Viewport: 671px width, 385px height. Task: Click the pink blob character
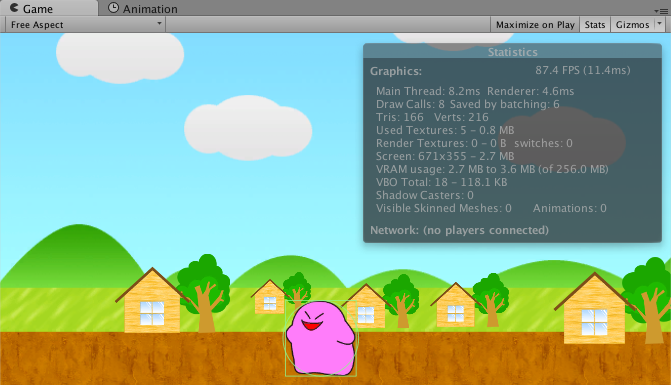(x=321, y=338)
